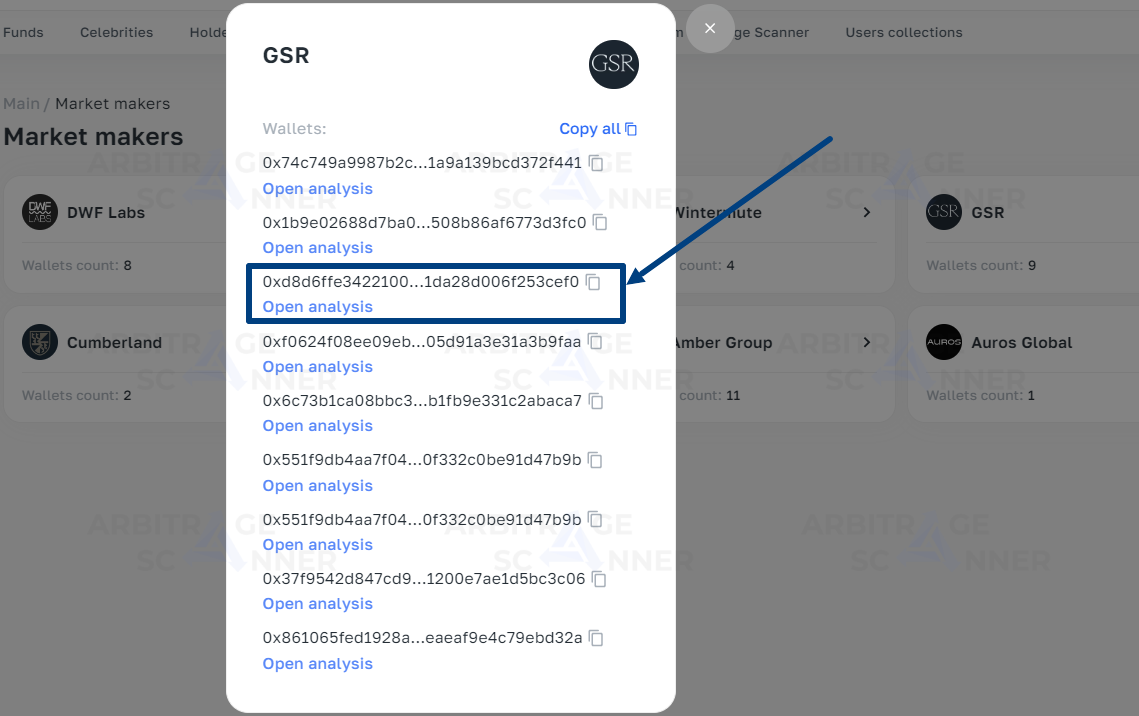Viewport: 1139px width, 716px height.
Task: Open analysis for wallet 0x861065fed1928a
Action: [317, 664]
